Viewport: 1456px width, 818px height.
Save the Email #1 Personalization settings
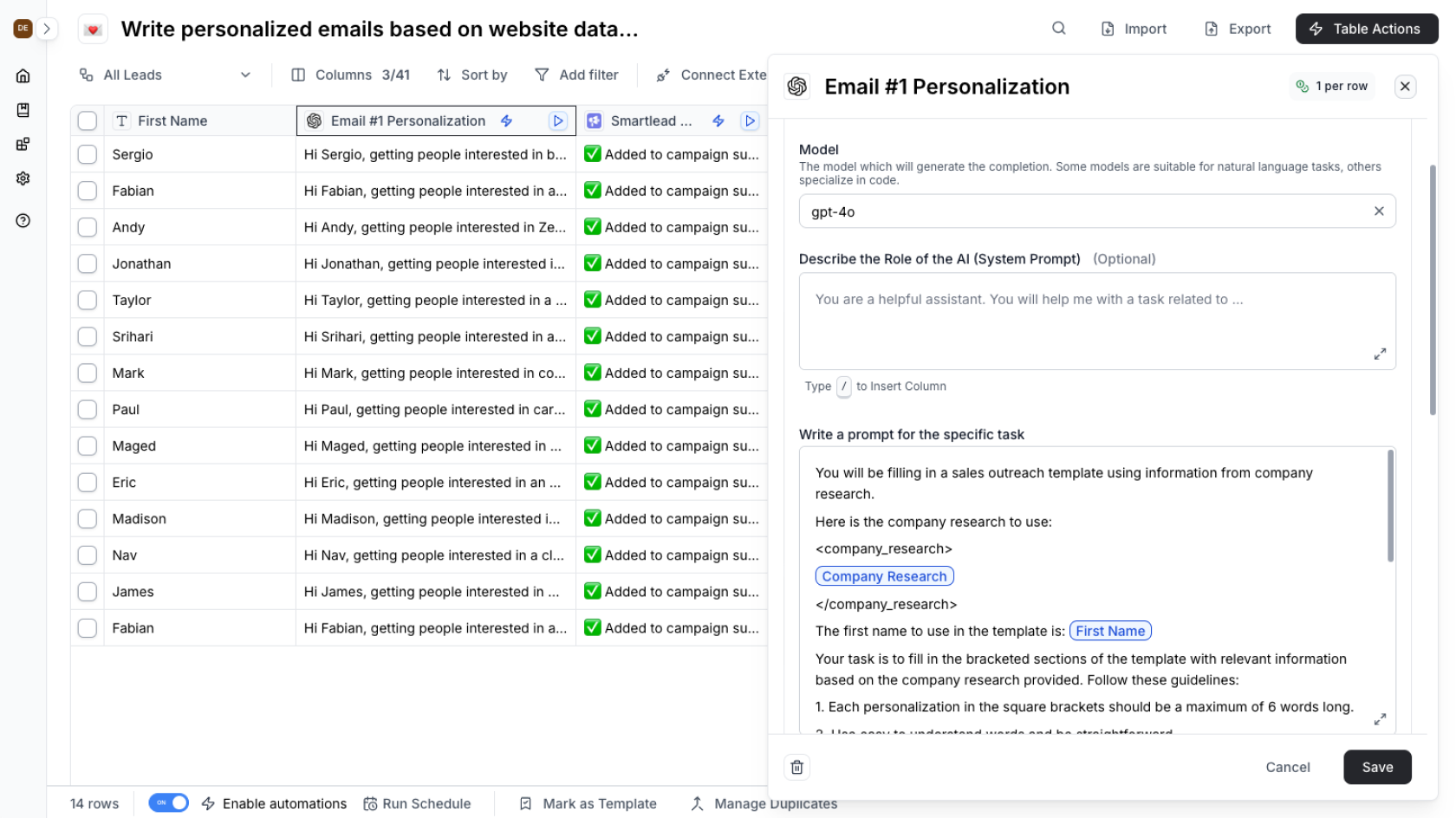(1377, 767)
